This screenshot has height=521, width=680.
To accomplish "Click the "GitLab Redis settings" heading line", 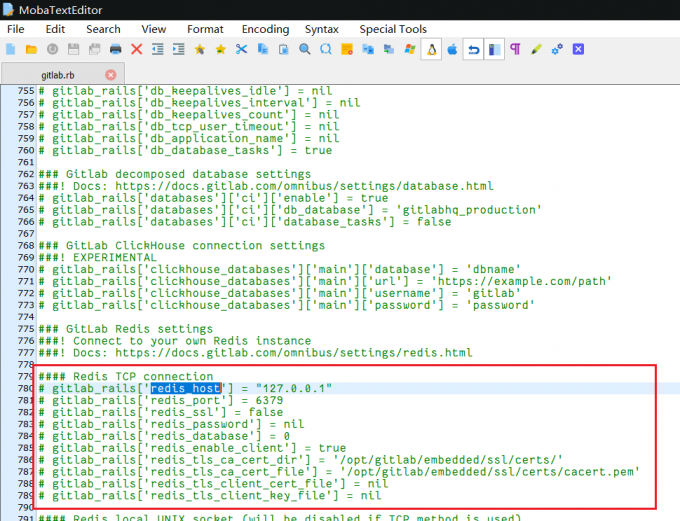I will 126,329.
